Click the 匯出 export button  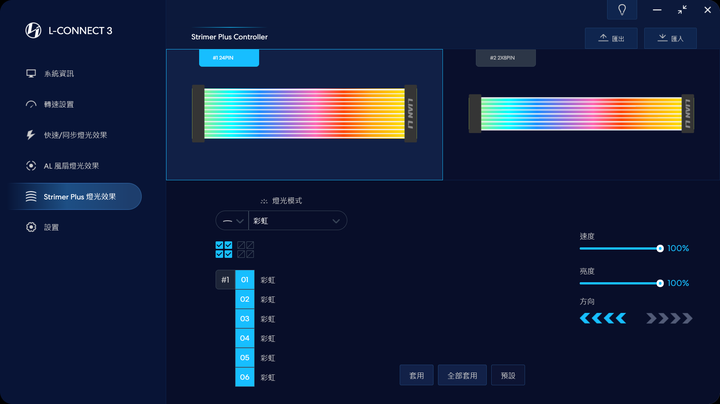pyautogui.click(x=611, y=39)
